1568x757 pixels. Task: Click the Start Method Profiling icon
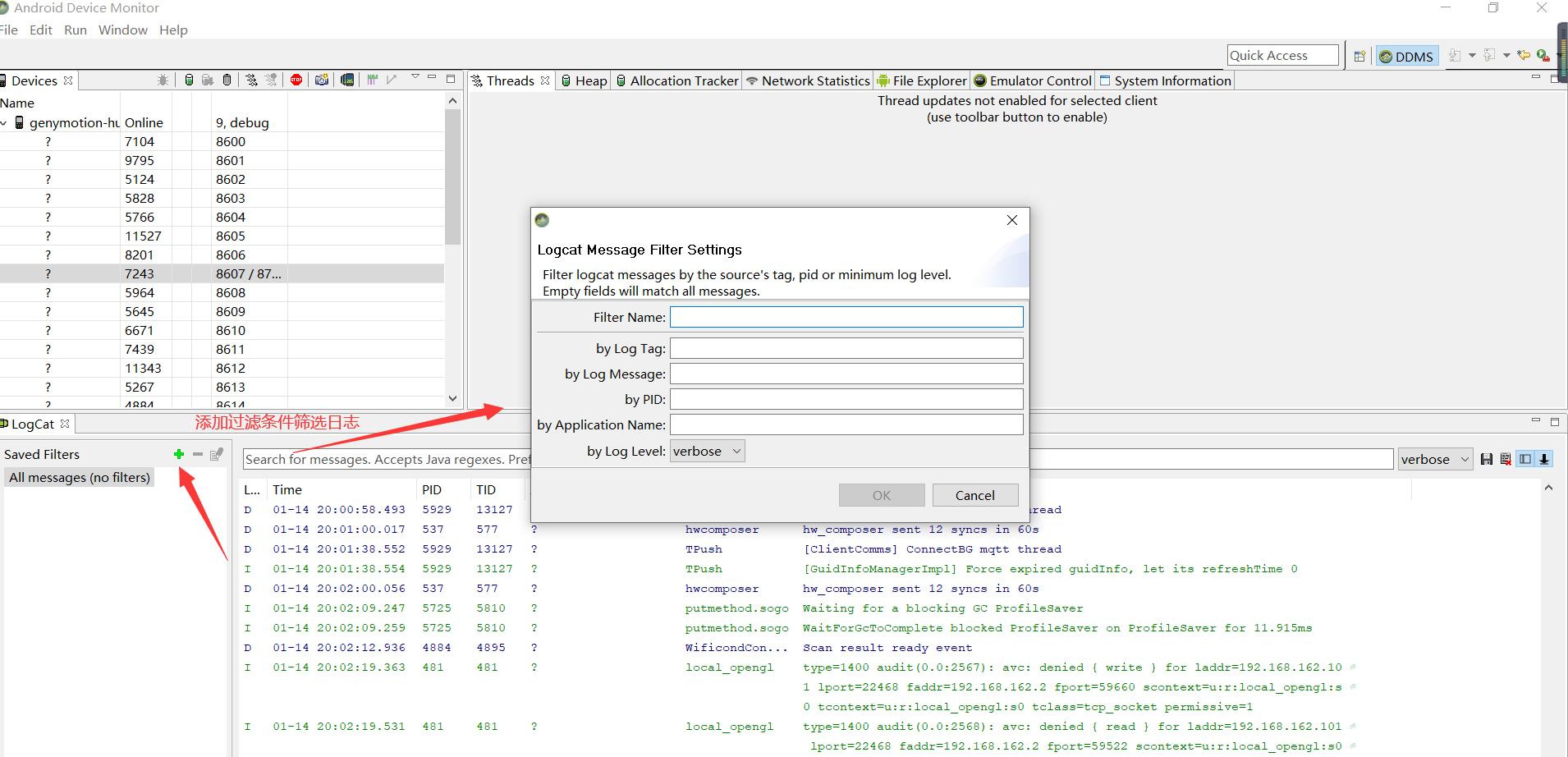(271, 80)
